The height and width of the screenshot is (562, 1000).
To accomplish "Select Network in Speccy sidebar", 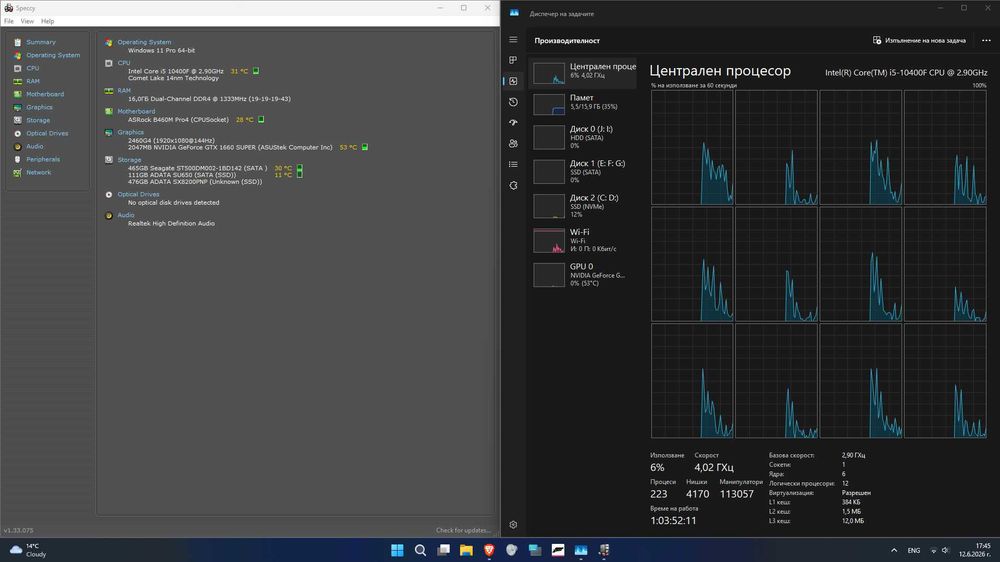I will [38, 172].
